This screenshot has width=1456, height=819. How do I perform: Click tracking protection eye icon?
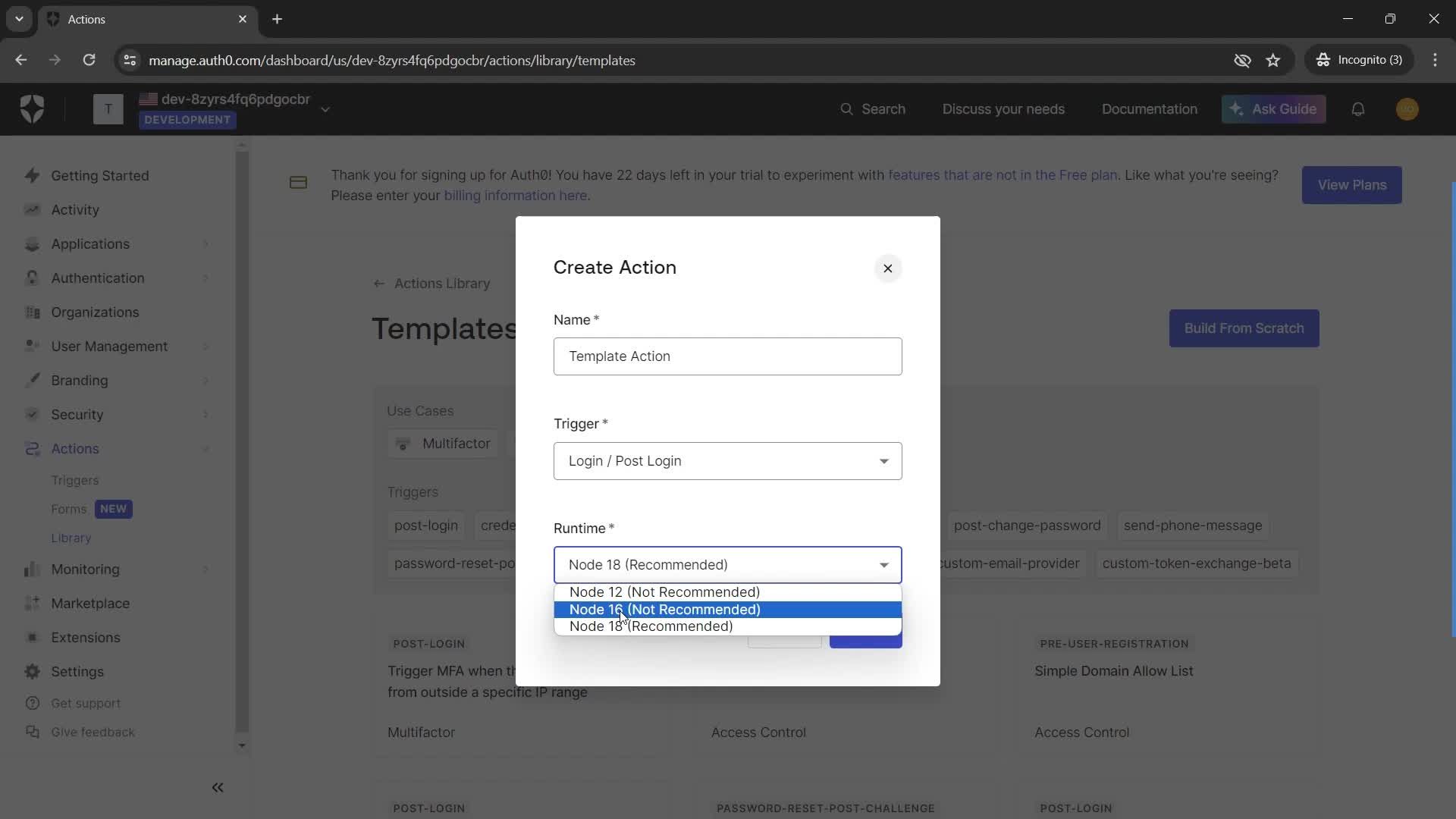coord(1242,60)
